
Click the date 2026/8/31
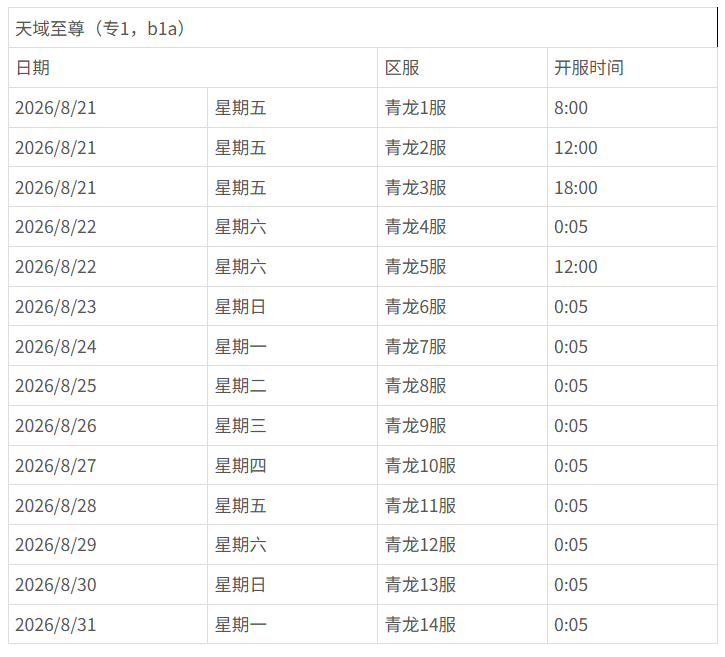pos(55,625)
